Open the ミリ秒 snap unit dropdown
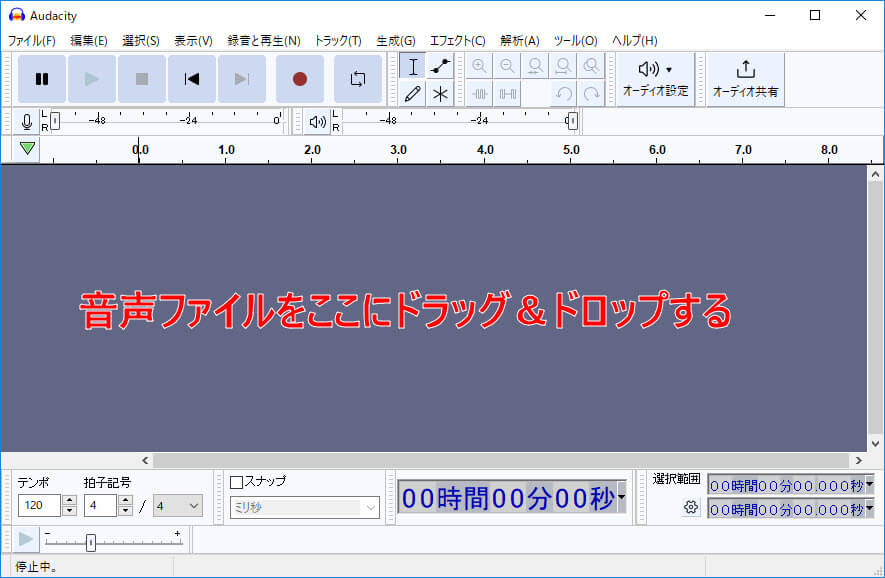Image resolution: width=885 pixels, height=578 pixels. point(303,507)
